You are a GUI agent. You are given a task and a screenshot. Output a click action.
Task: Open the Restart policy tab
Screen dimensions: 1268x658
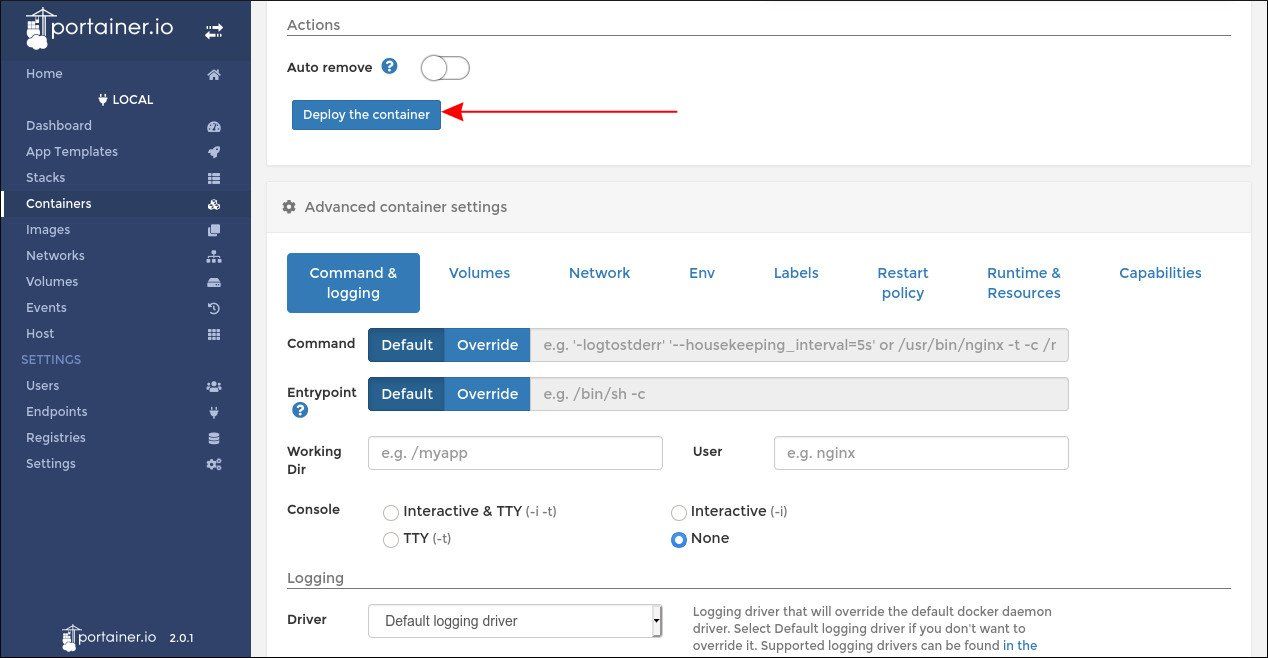902,283
